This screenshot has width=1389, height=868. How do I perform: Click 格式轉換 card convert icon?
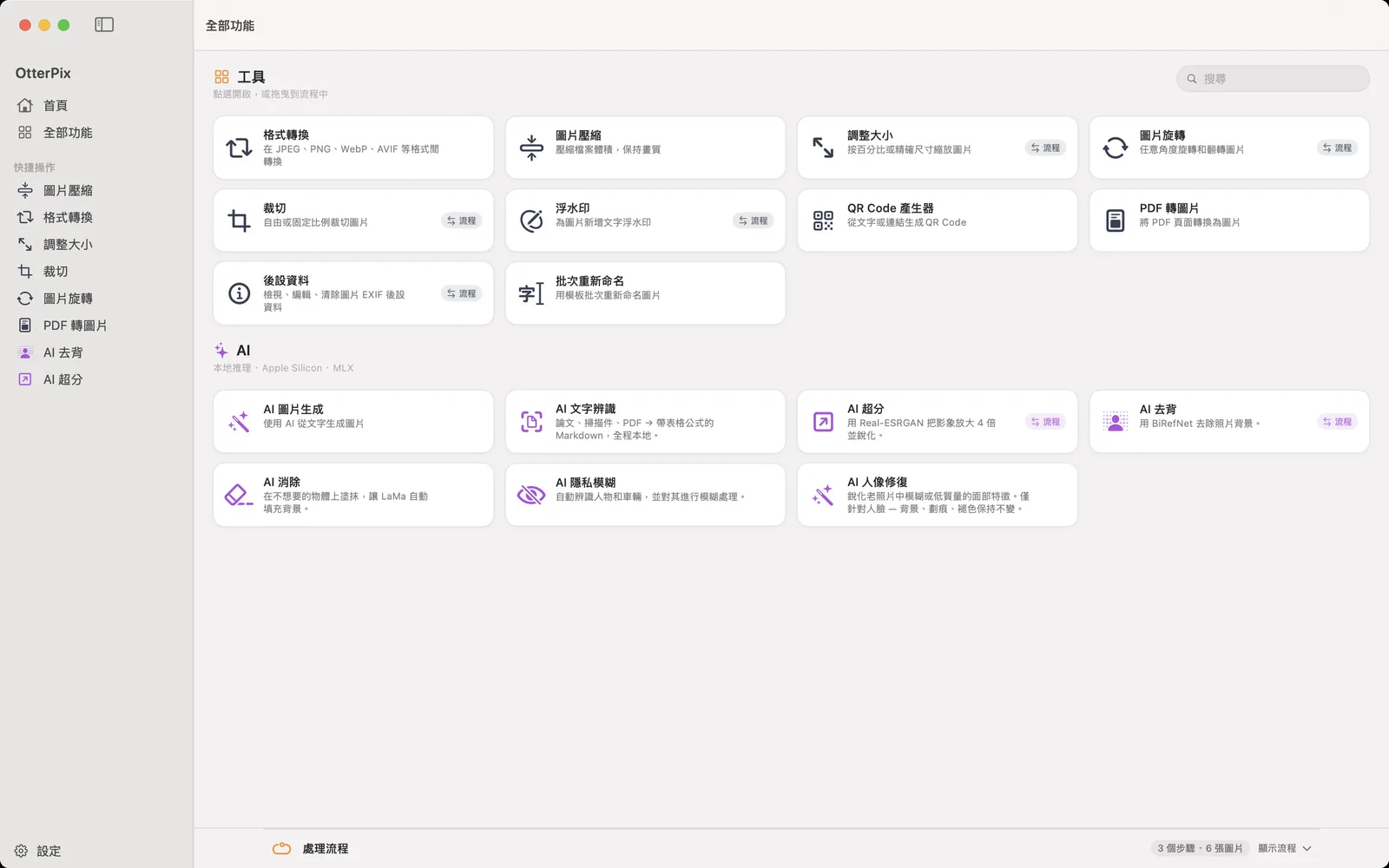(x=239, y=148)
